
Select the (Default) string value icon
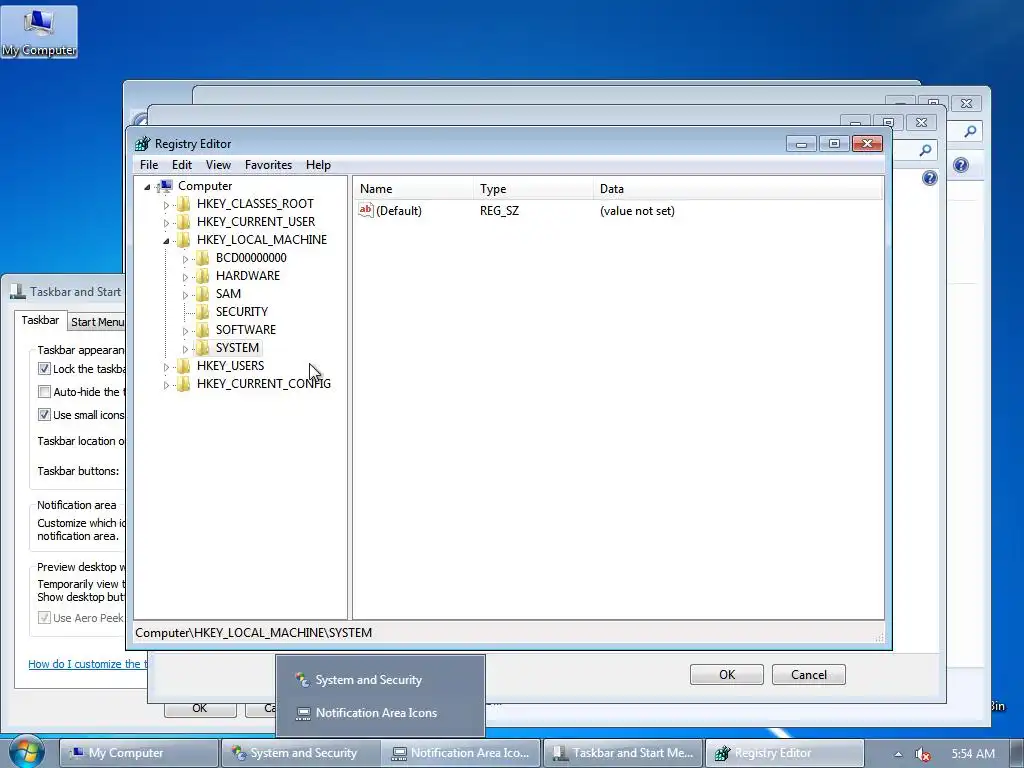(x=366, y=210)
